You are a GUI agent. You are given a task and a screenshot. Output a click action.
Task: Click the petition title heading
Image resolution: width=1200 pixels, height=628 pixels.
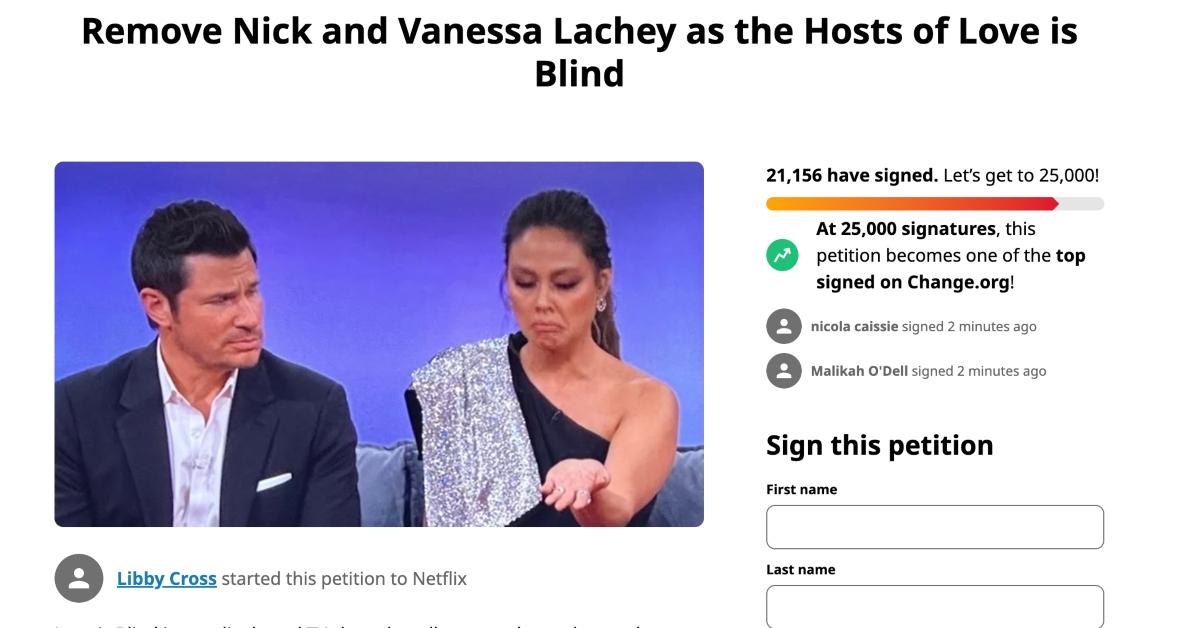point(580,50)
